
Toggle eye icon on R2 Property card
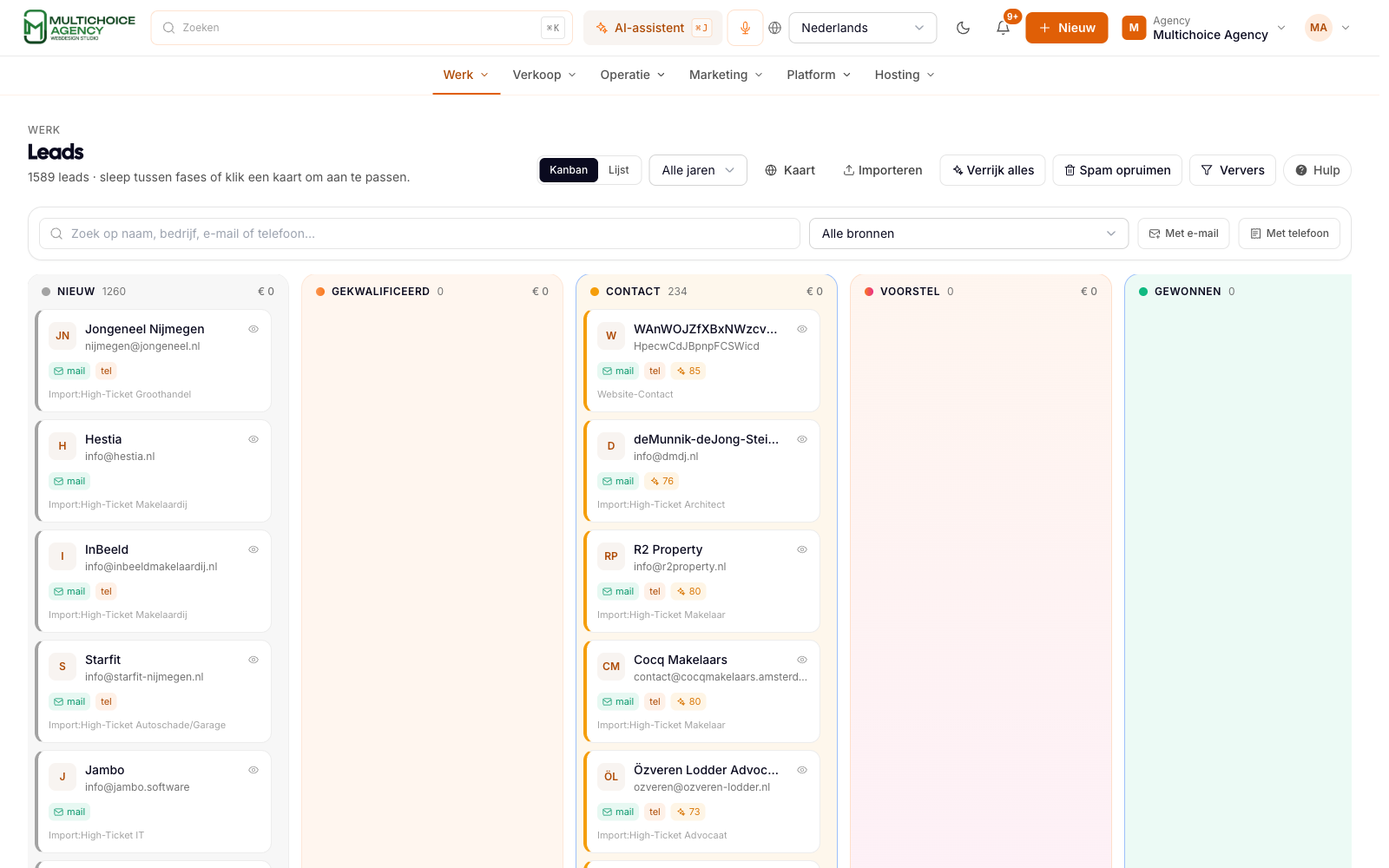802,549
